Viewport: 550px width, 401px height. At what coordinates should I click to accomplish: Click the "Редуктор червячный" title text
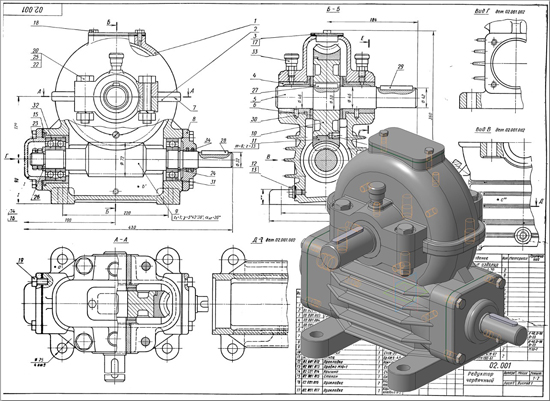480,377
